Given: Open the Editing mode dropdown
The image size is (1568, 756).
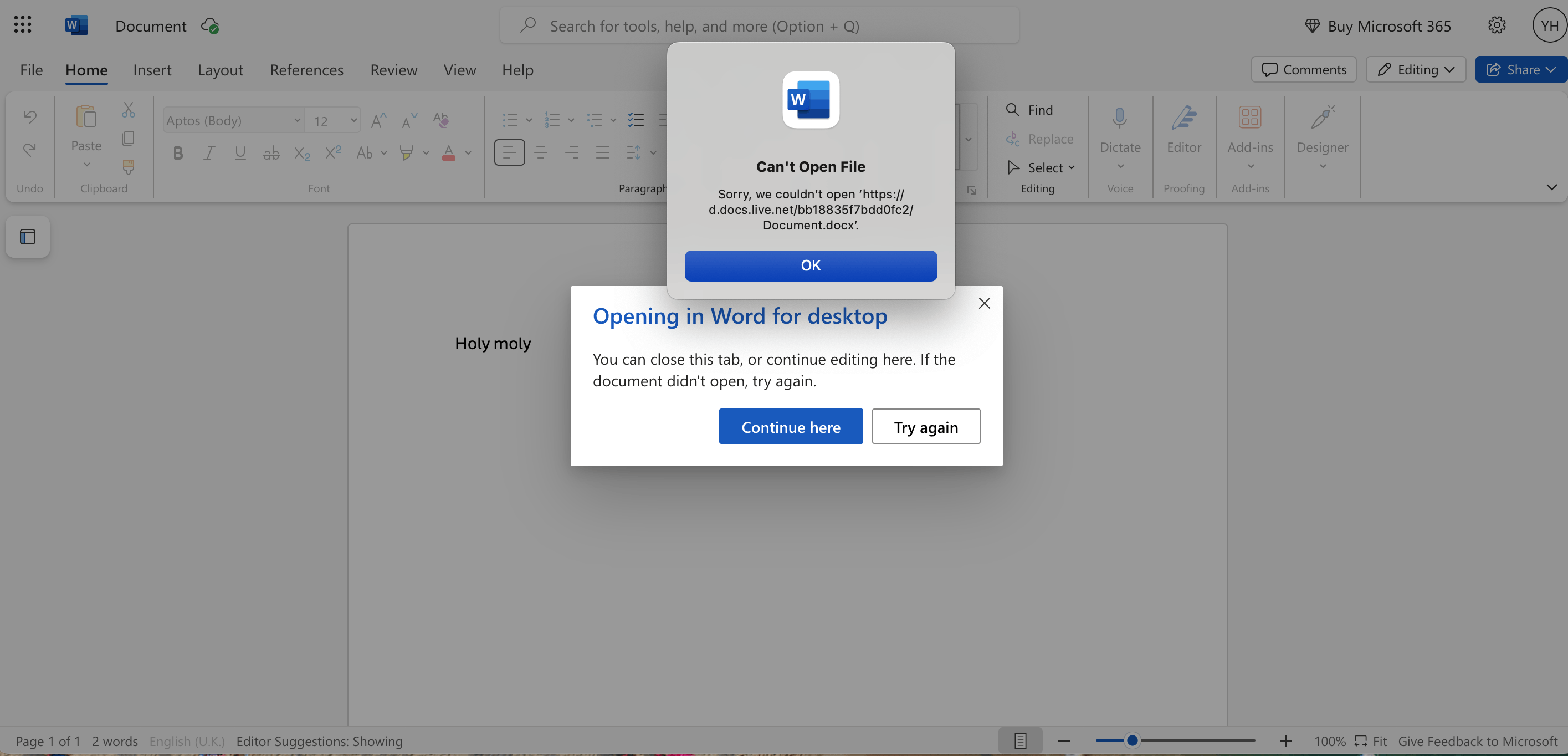Looking at the screenshot, I should pyautogui.click(x=1415, y=69).
